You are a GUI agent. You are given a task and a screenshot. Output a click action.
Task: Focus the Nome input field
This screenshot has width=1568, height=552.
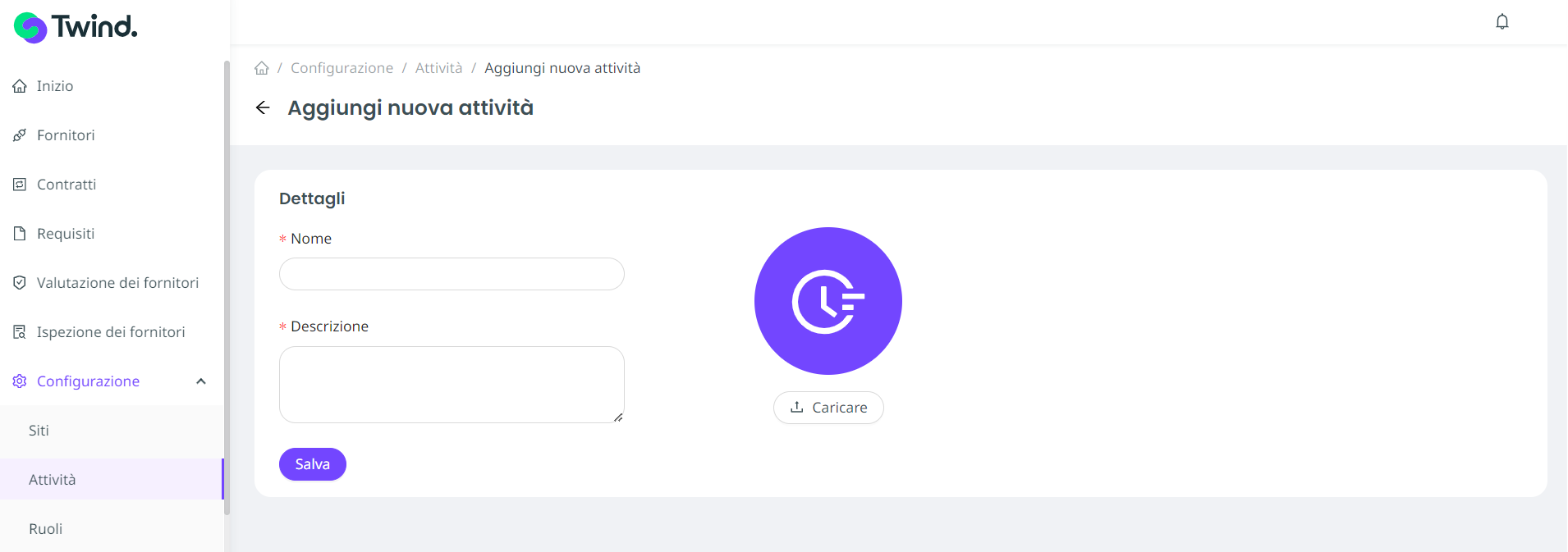click(x=452, y=274)
